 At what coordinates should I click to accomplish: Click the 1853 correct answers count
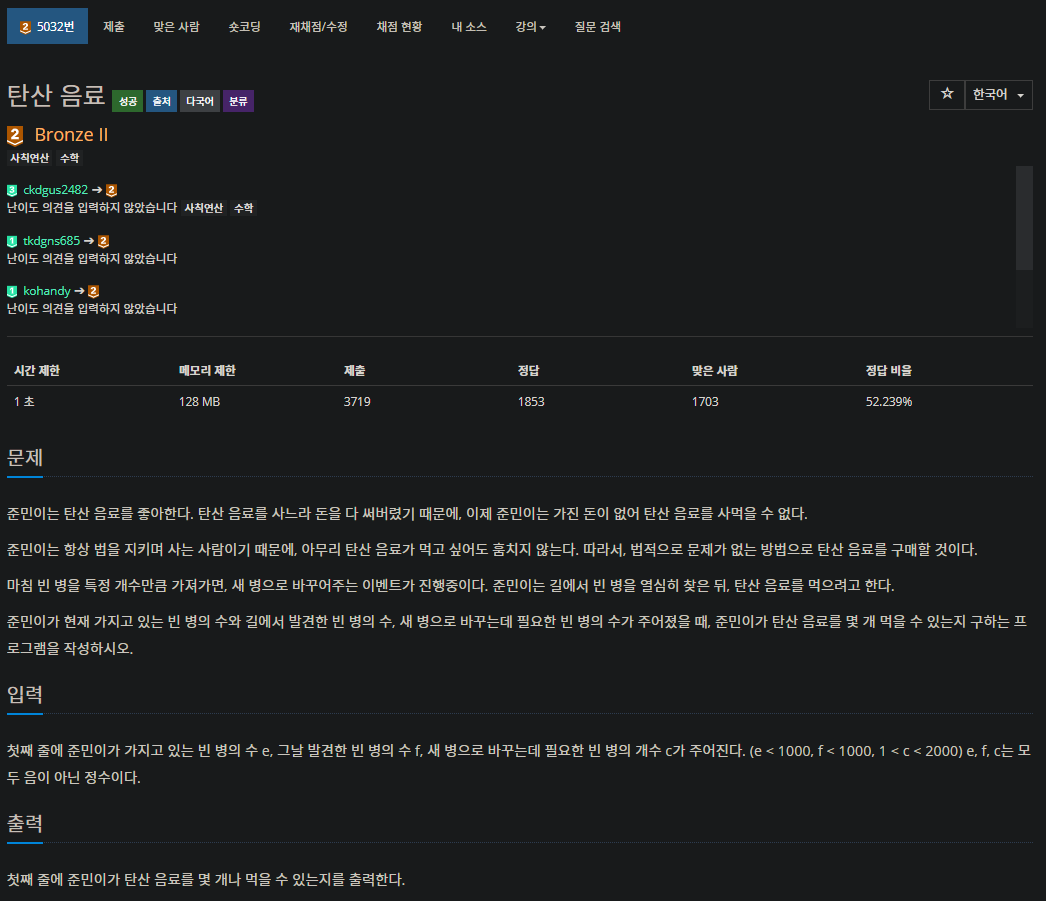point(531,401)
